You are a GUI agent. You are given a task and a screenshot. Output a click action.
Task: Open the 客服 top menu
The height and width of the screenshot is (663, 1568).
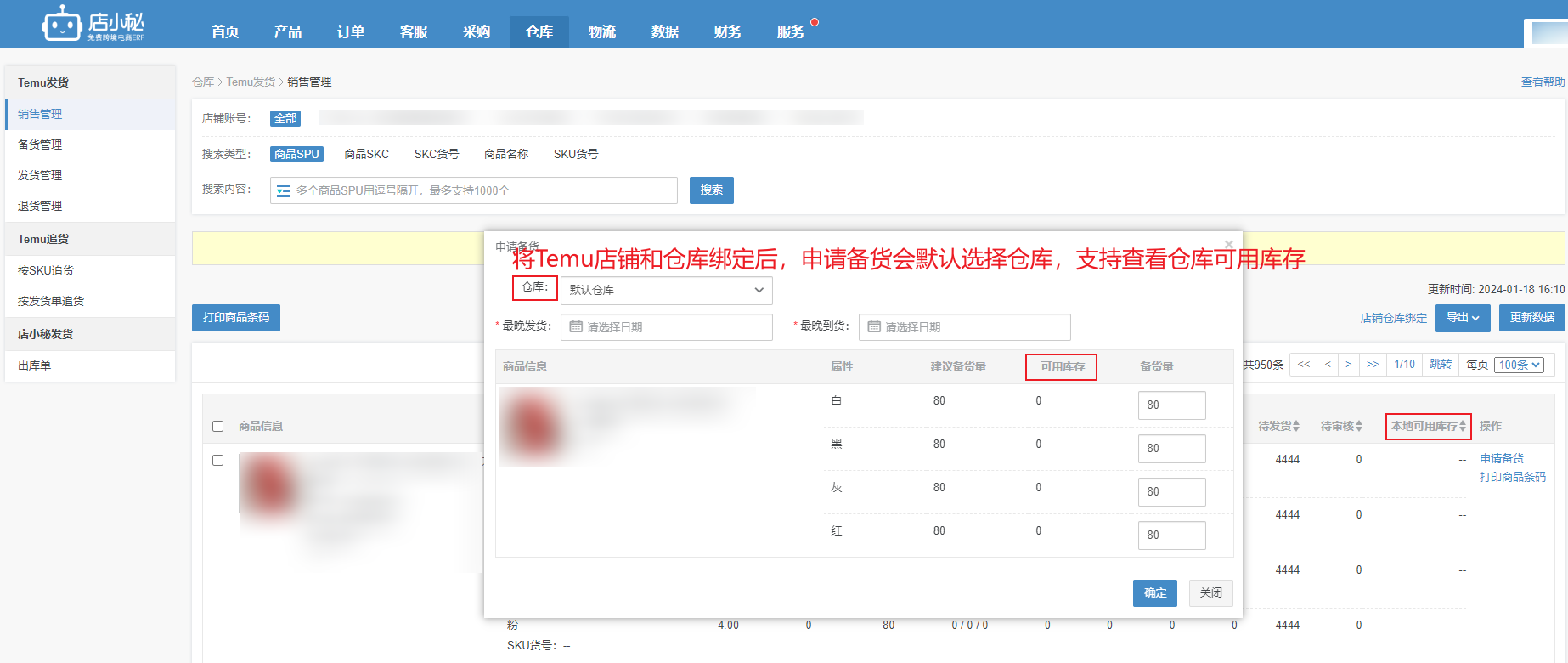click(x=414, y=31)
